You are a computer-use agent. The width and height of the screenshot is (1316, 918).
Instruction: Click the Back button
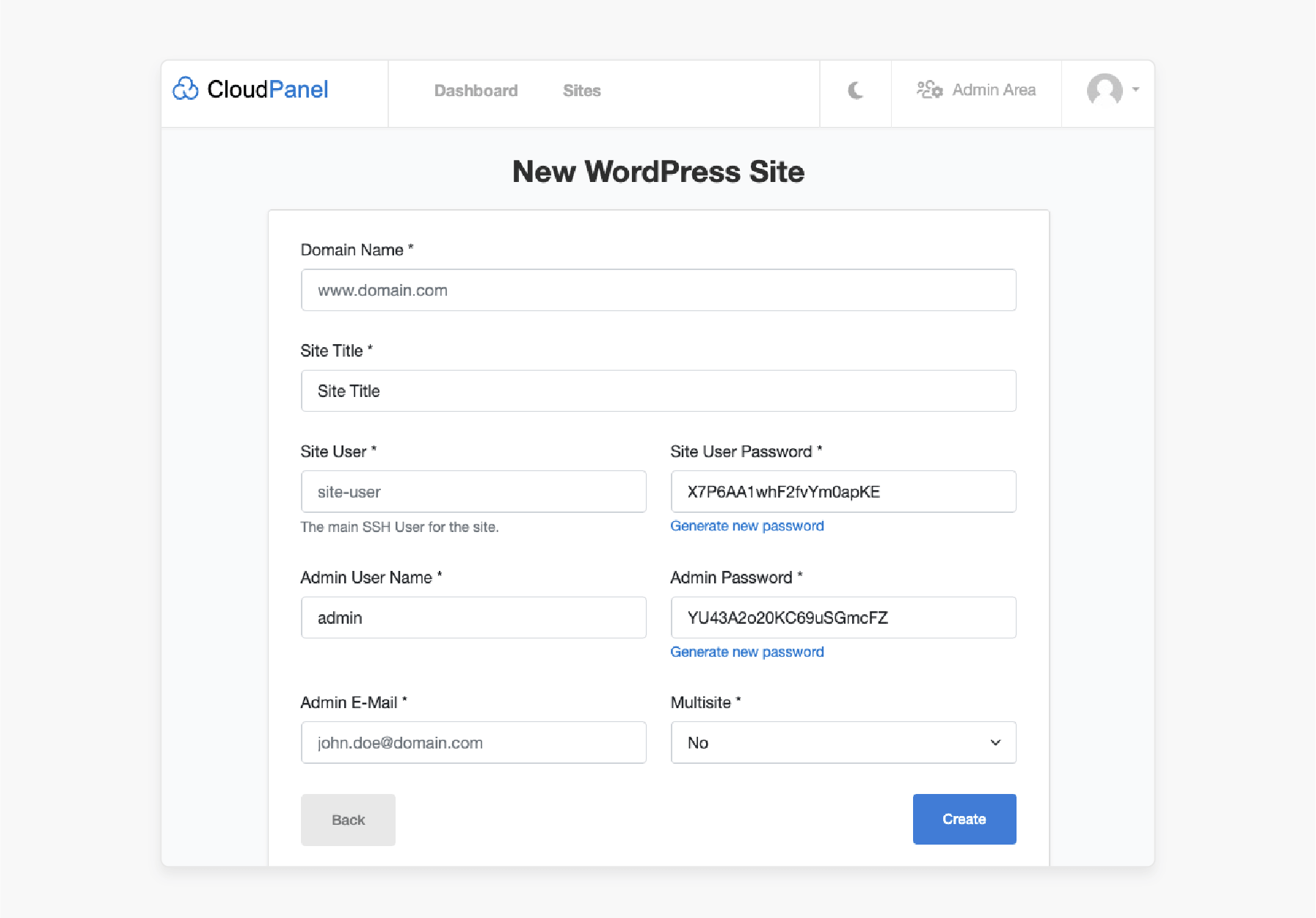[x=348, y=820]
